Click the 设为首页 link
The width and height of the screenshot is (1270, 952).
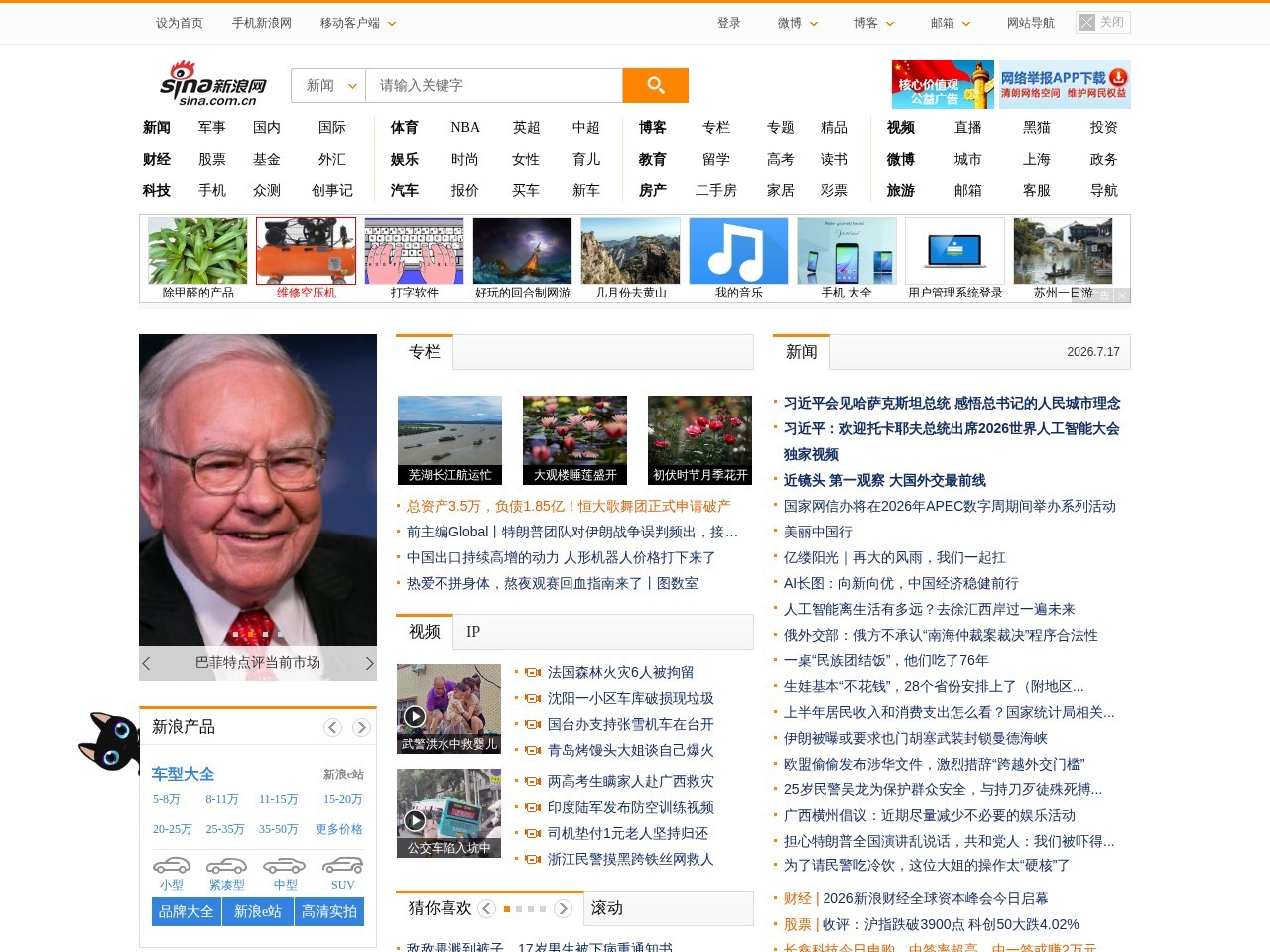180,23
